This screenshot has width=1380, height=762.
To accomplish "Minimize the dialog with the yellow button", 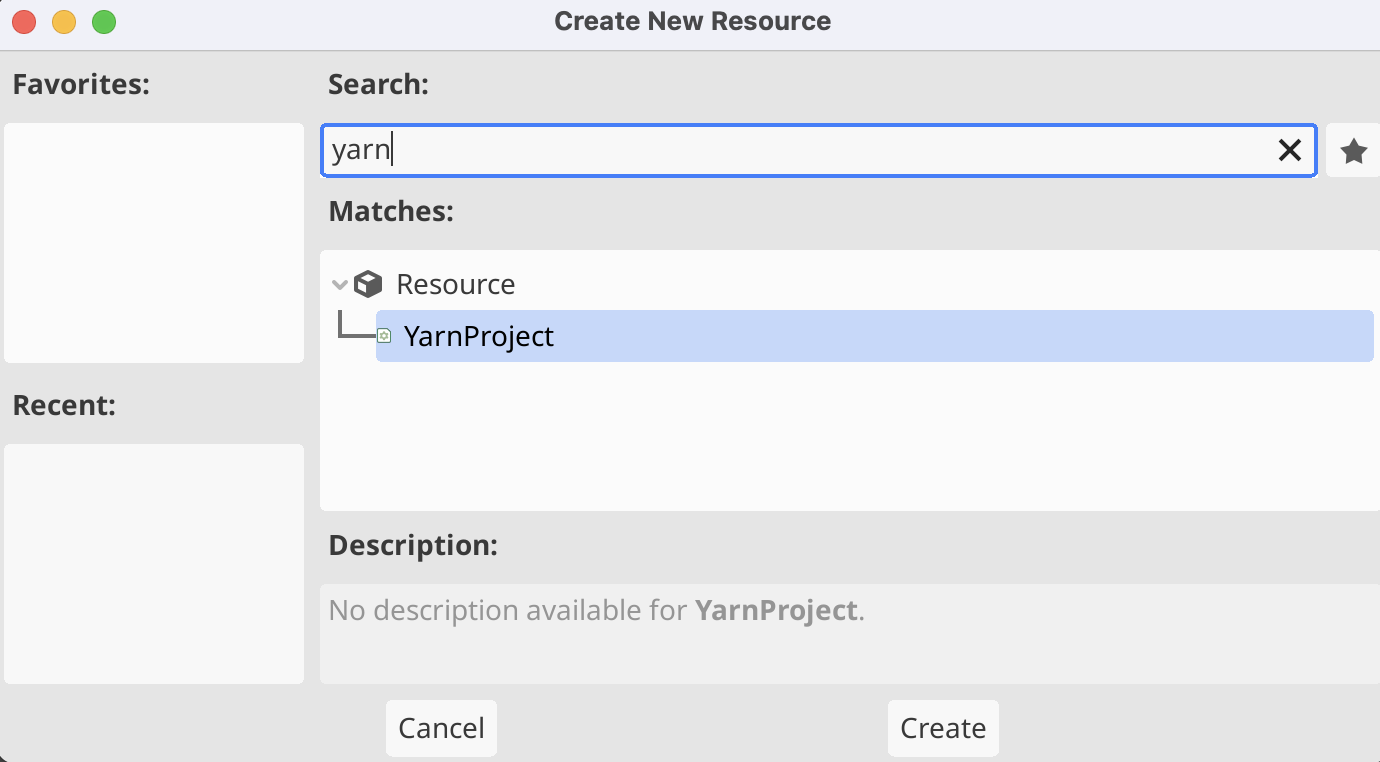I will (x=64, y=22).
